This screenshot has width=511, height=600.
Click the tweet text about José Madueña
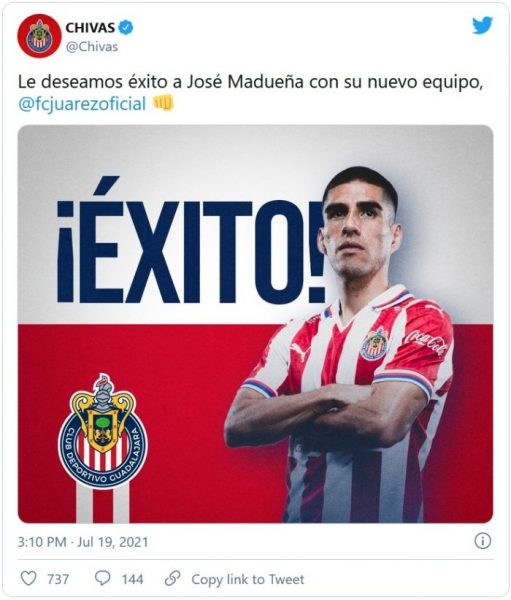249,93
